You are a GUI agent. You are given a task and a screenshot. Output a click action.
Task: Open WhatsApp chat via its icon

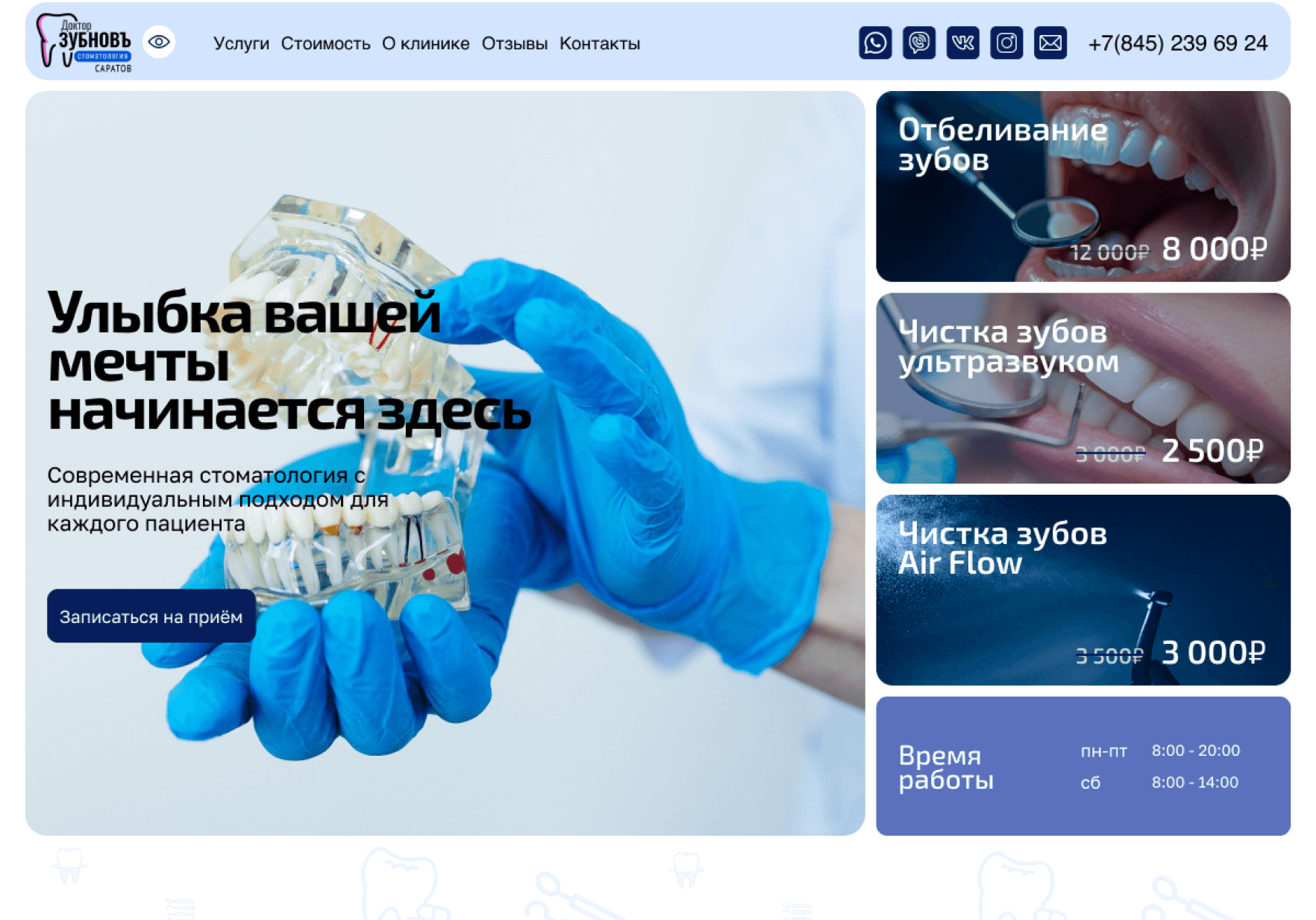click(x=877, y=44)
